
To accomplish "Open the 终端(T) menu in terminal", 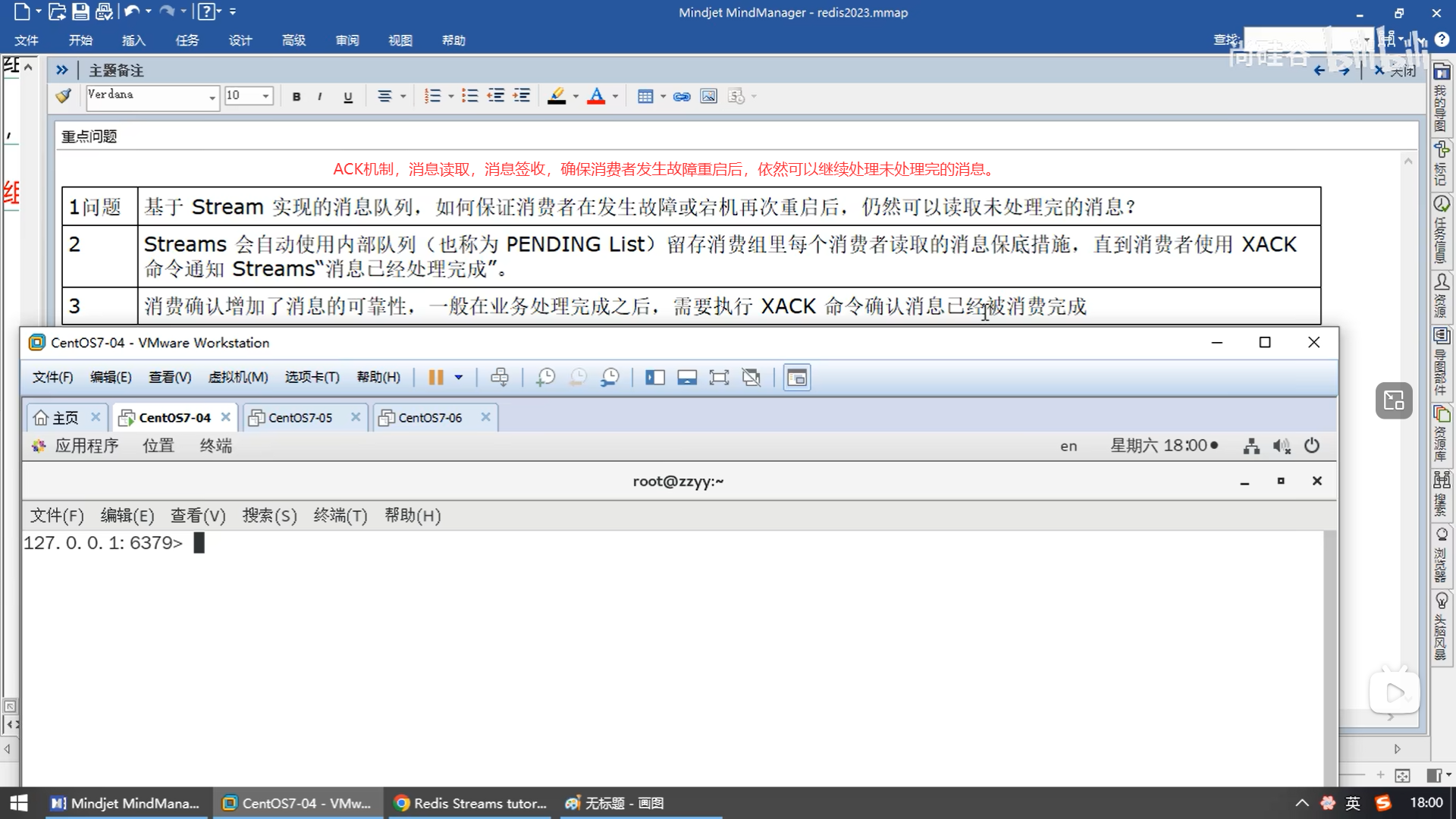I will [340, 516].
